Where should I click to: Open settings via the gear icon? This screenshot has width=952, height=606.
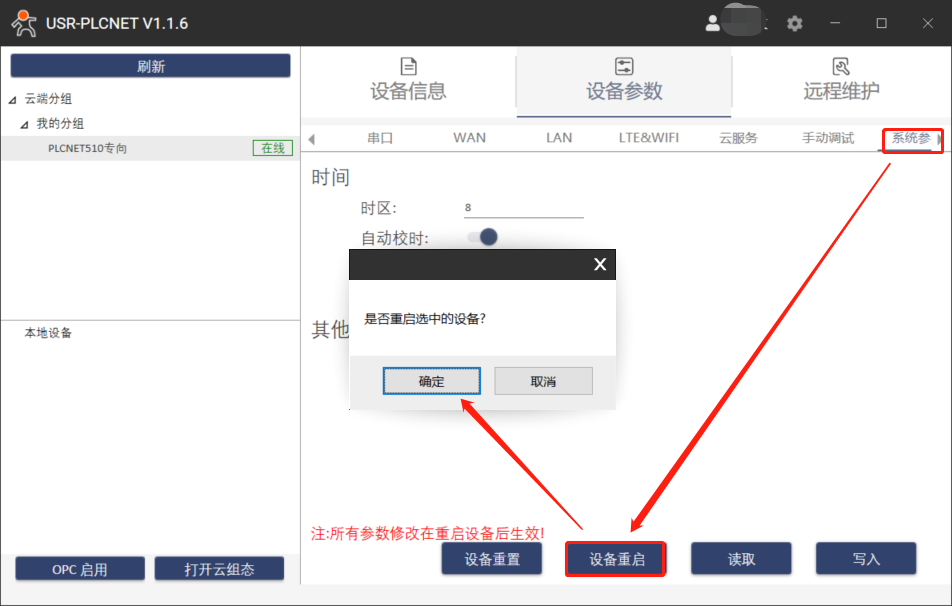click(794, 23)
